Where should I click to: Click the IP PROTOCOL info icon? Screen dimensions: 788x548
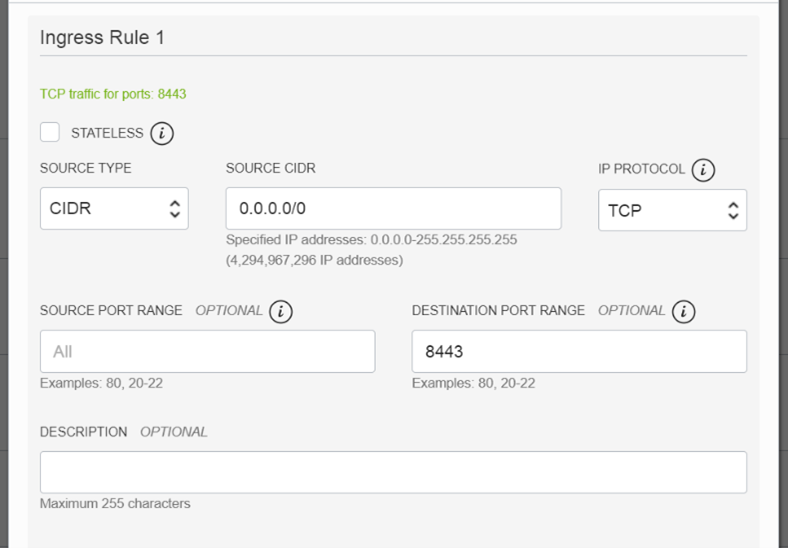click(703, 170)
